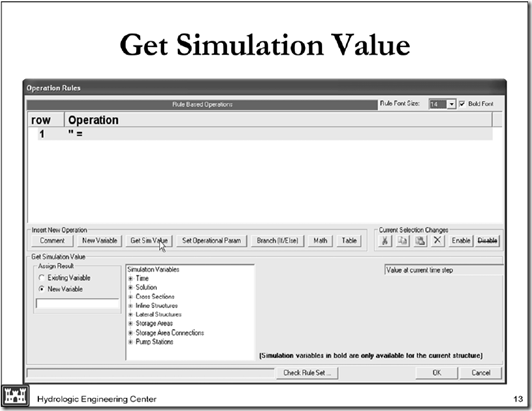Click the Copy selection icon
The height and width of the screenshot is (411, 532).
(403, 241)
